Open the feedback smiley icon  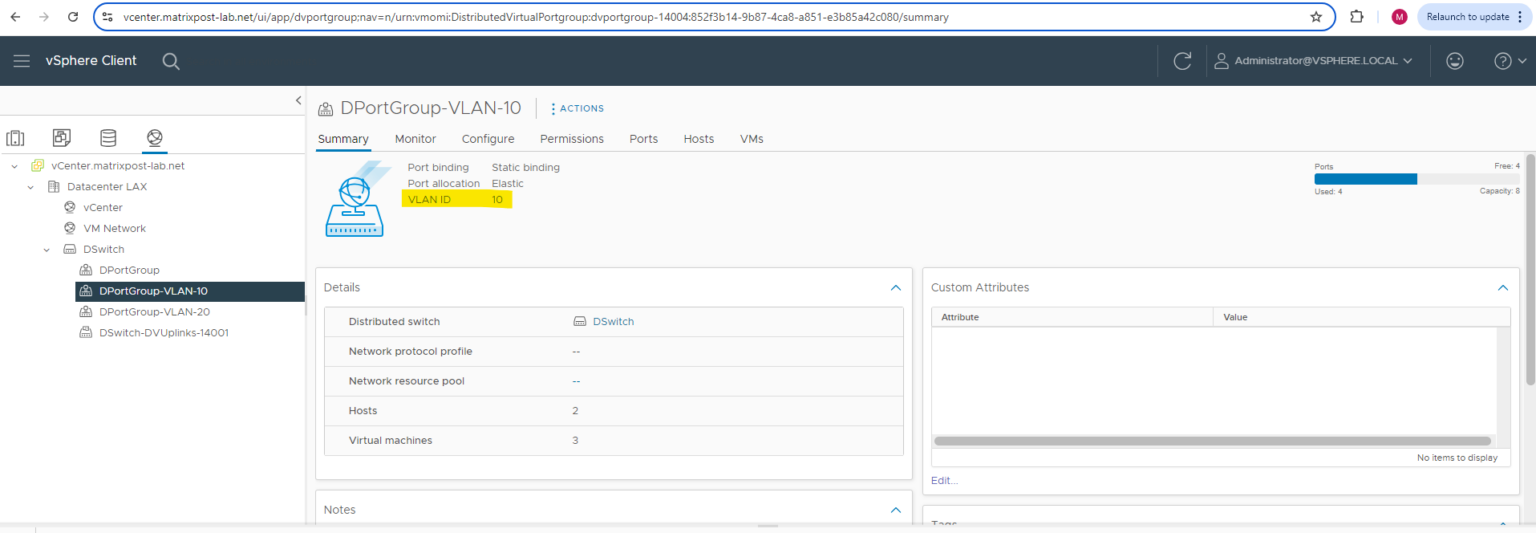click(x=1455, y=61)
